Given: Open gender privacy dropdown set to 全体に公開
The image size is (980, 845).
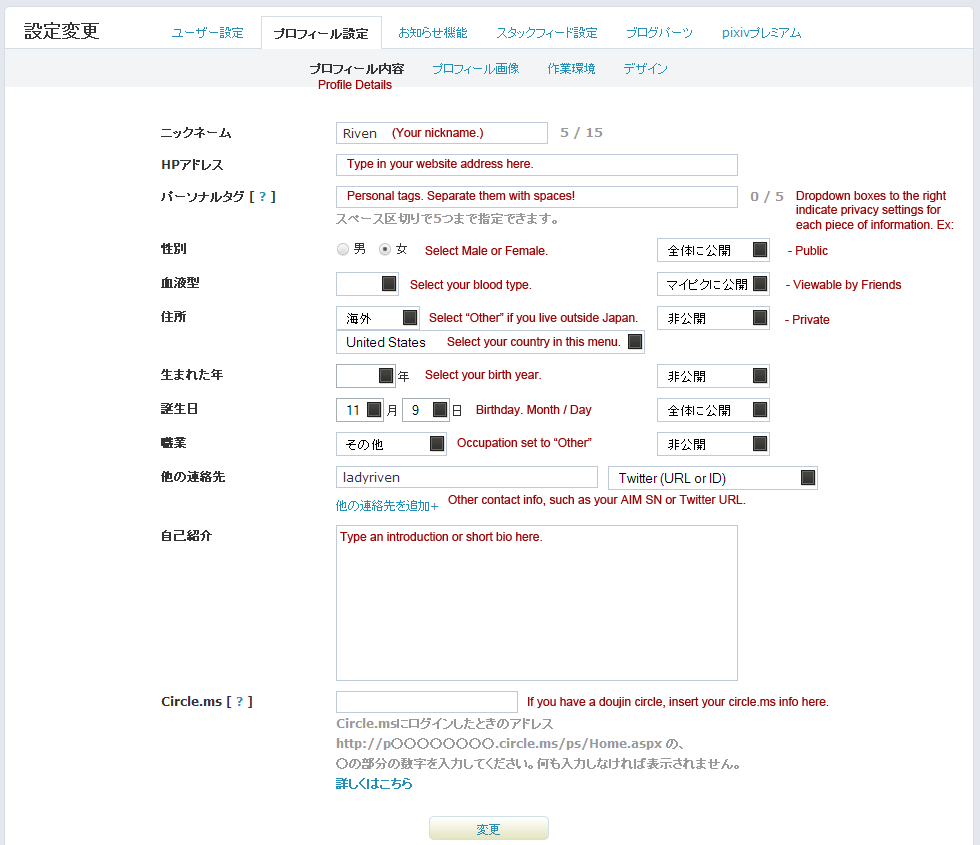Looking at the screenshot, I should [713, 250].
